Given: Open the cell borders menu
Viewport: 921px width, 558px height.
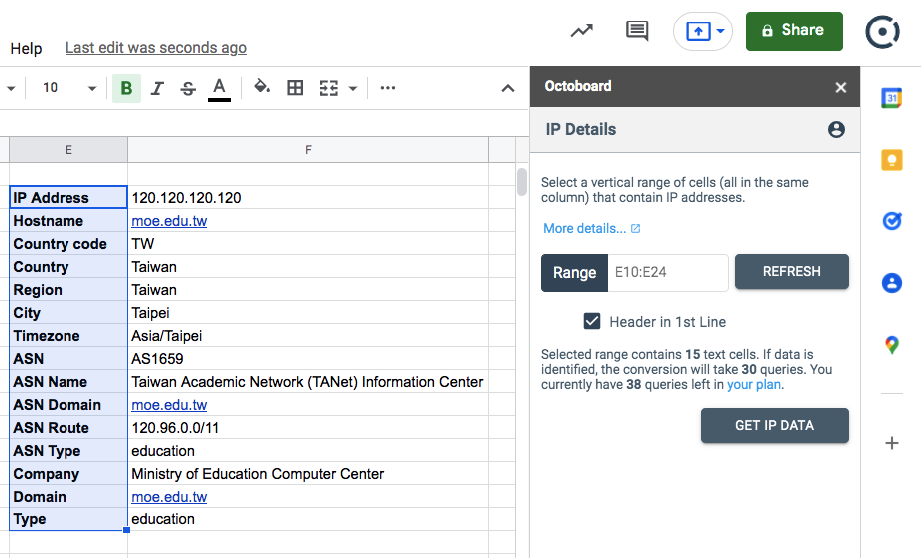Looking at the screenshot, I should (295, 88).
